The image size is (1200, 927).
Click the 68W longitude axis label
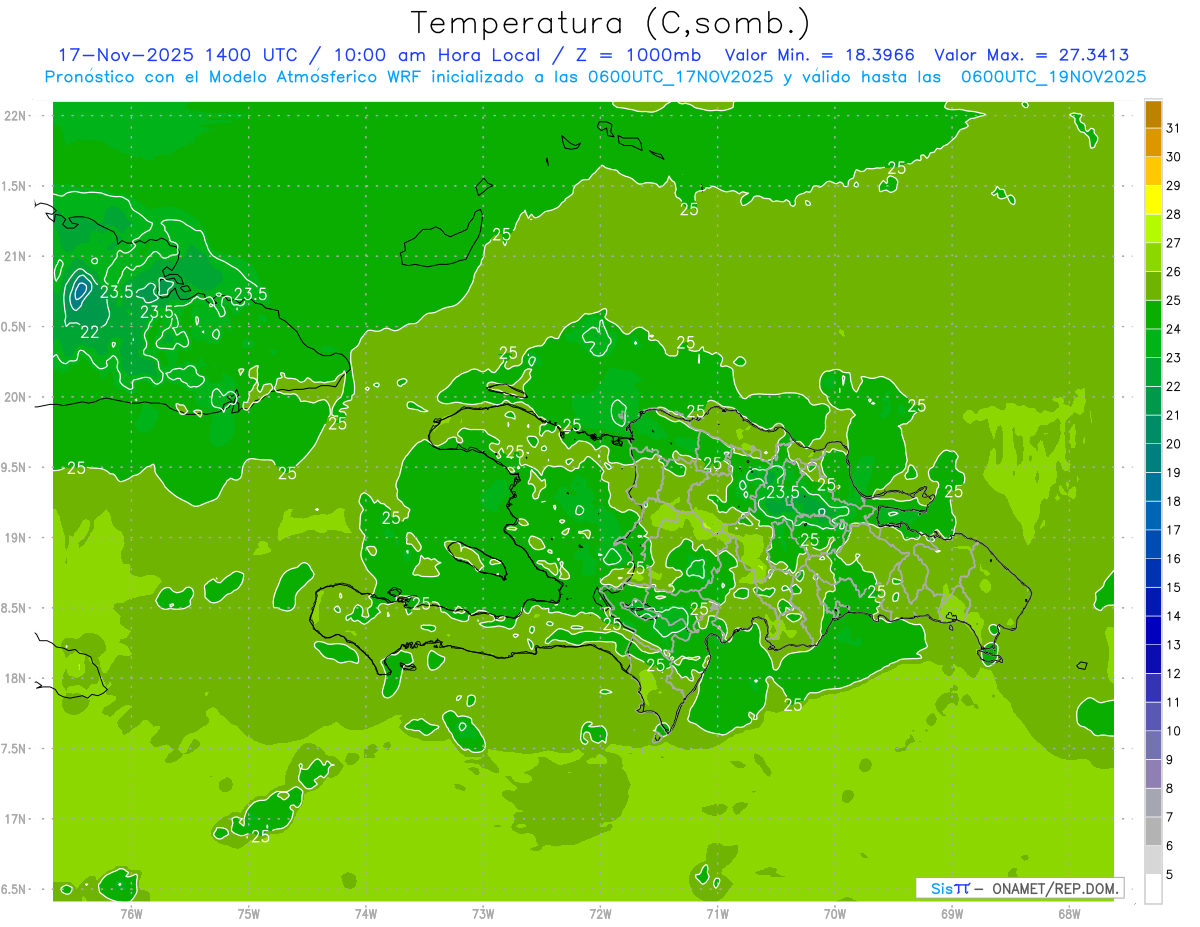(x=1069, y=913)
